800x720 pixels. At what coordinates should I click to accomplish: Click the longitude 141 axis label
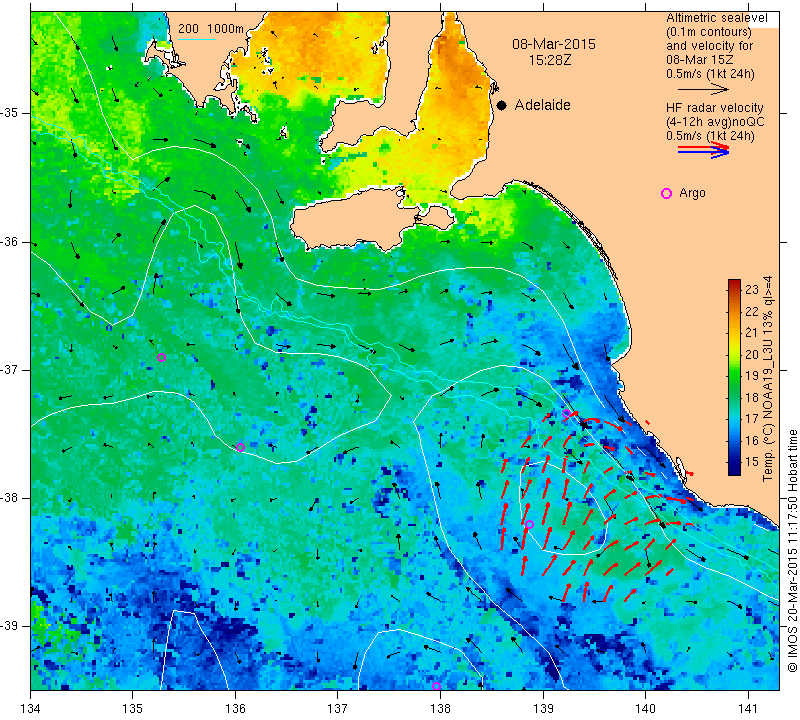[748, 709]
